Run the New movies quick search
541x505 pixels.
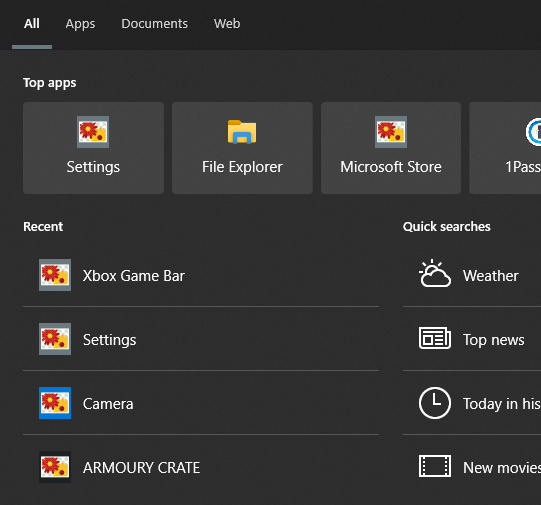point(472,467)
